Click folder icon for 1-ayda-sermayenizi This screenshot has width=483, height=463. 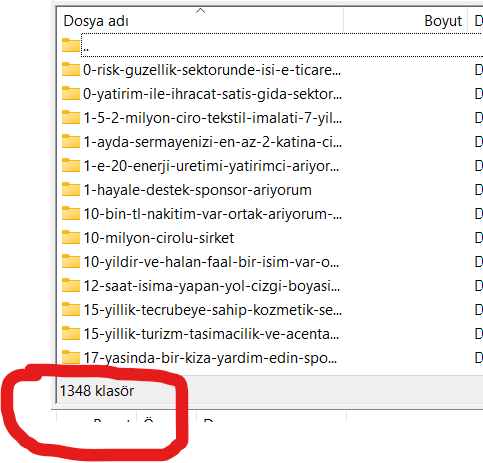point(71,141)
